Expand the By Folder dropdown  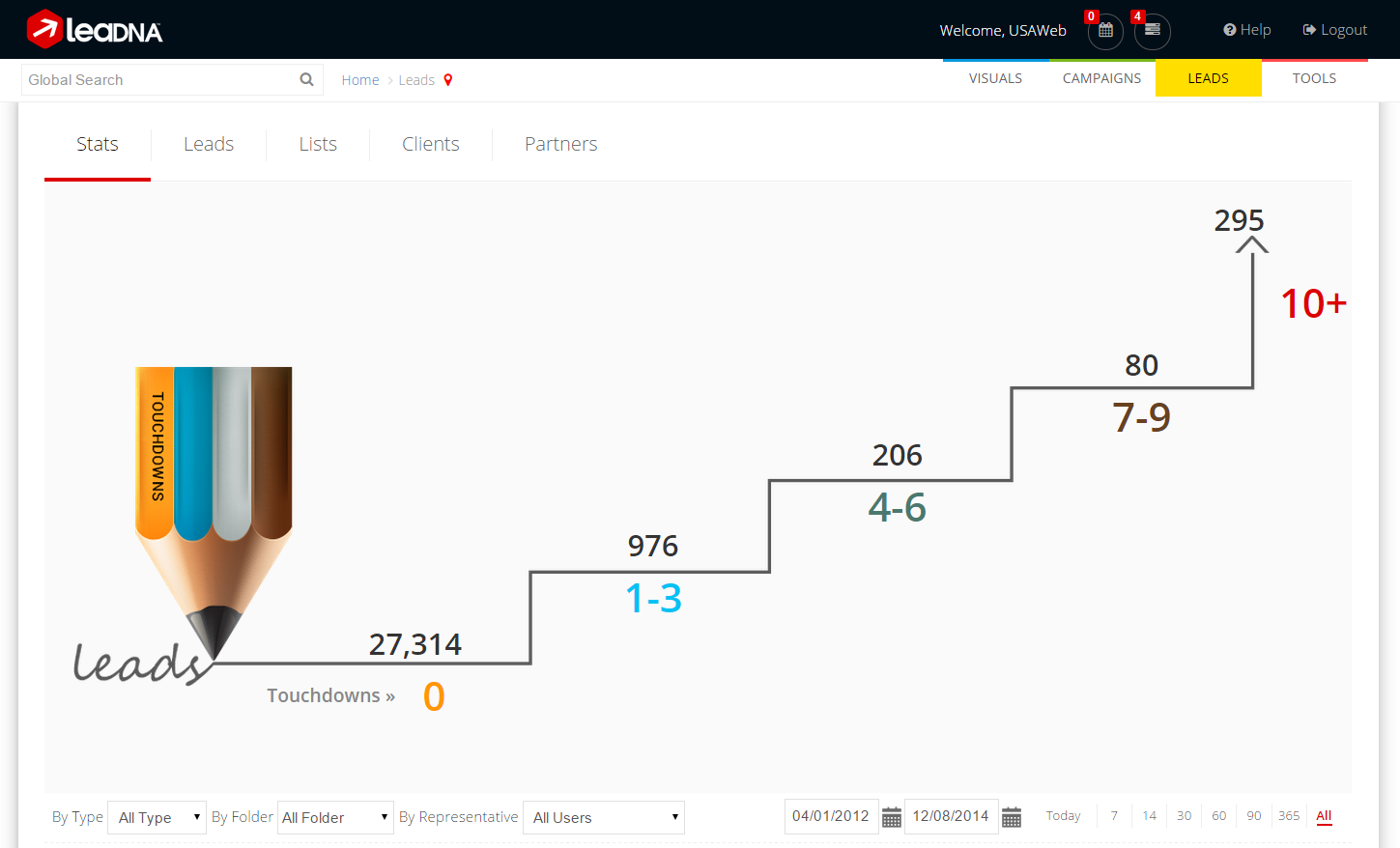335,818
